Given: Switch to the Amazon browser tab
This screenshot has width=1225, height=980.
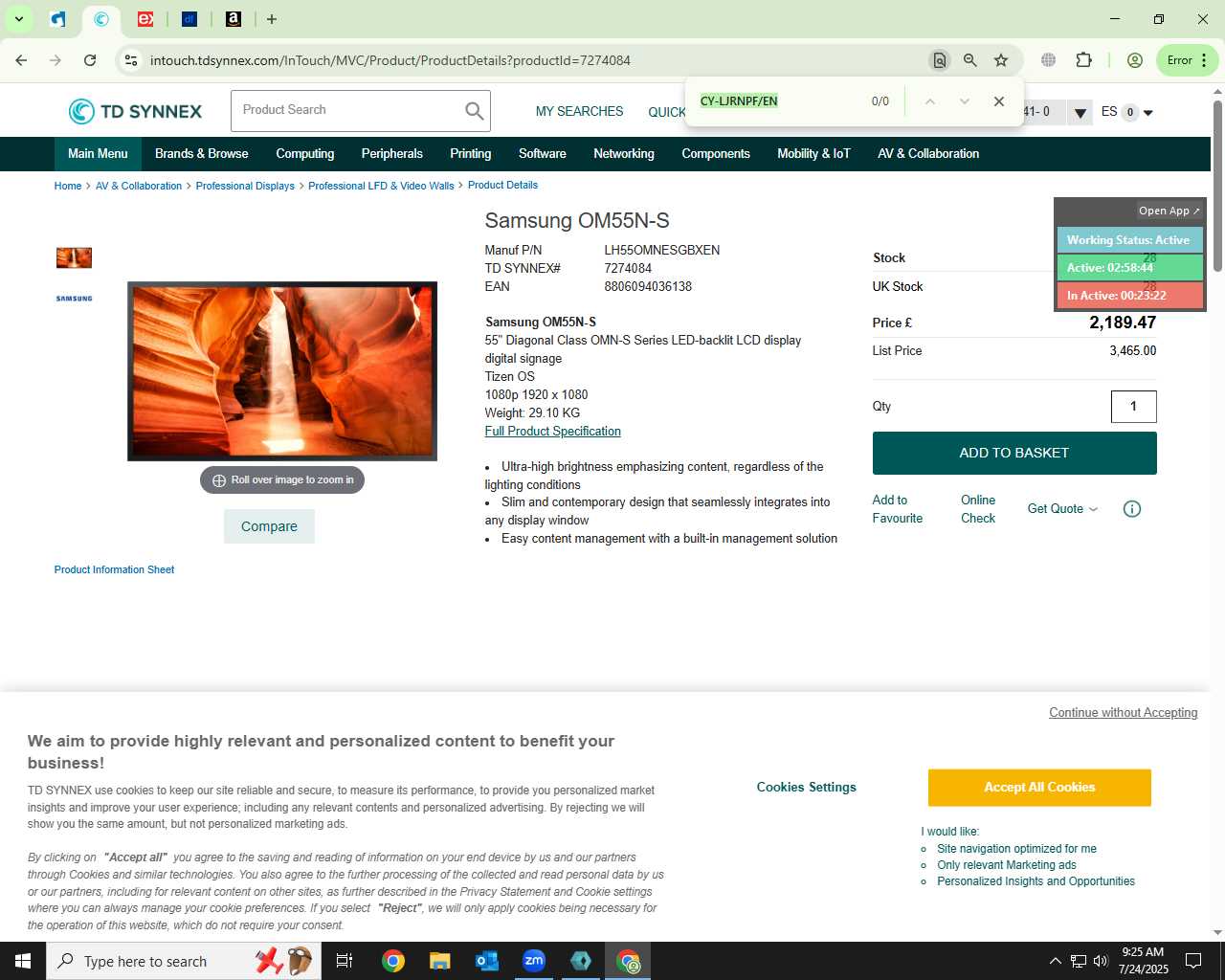Looking at the screenshot, I should (x=234, y=19).
